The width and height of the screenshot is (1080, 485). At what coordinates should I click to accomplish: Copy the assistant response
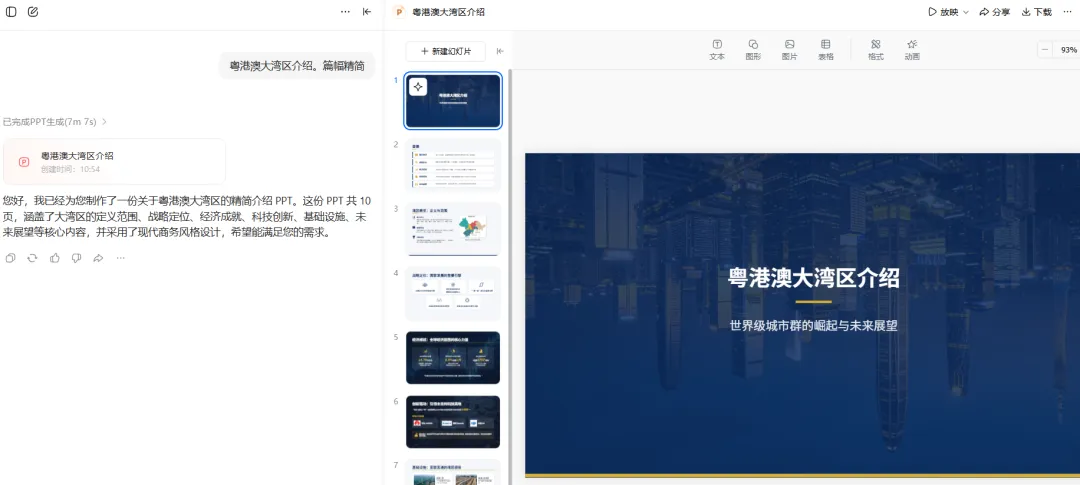(x=10, y=258)
